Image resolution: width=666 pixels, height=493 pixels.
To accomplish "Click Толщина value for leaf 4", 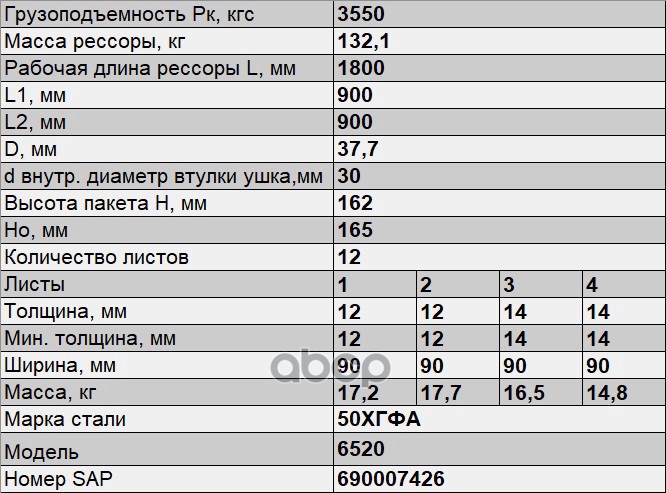I will tap(598, 312).
